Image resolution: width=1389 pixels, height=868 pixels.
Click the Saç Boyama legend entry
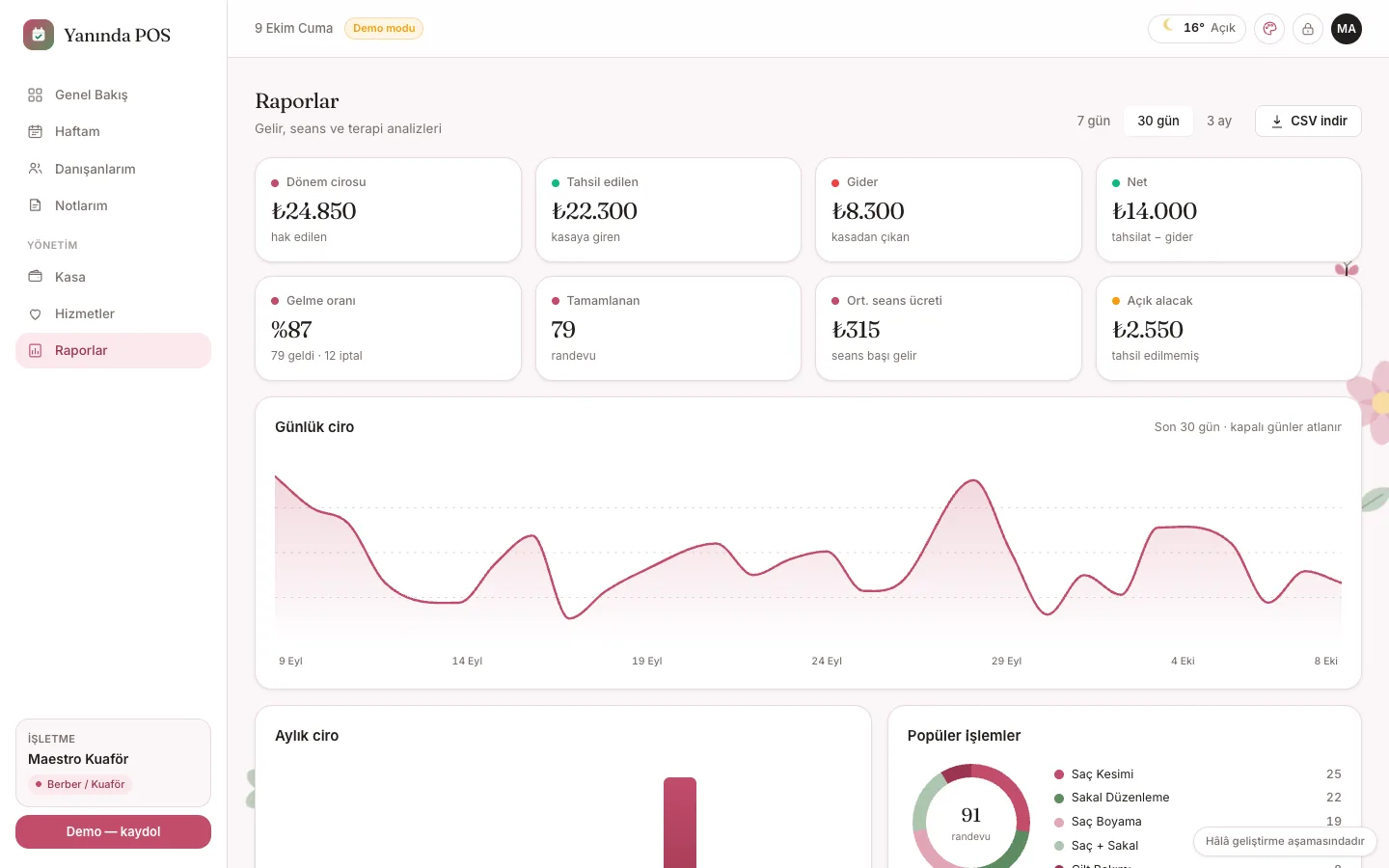(x=1197, y=822)
